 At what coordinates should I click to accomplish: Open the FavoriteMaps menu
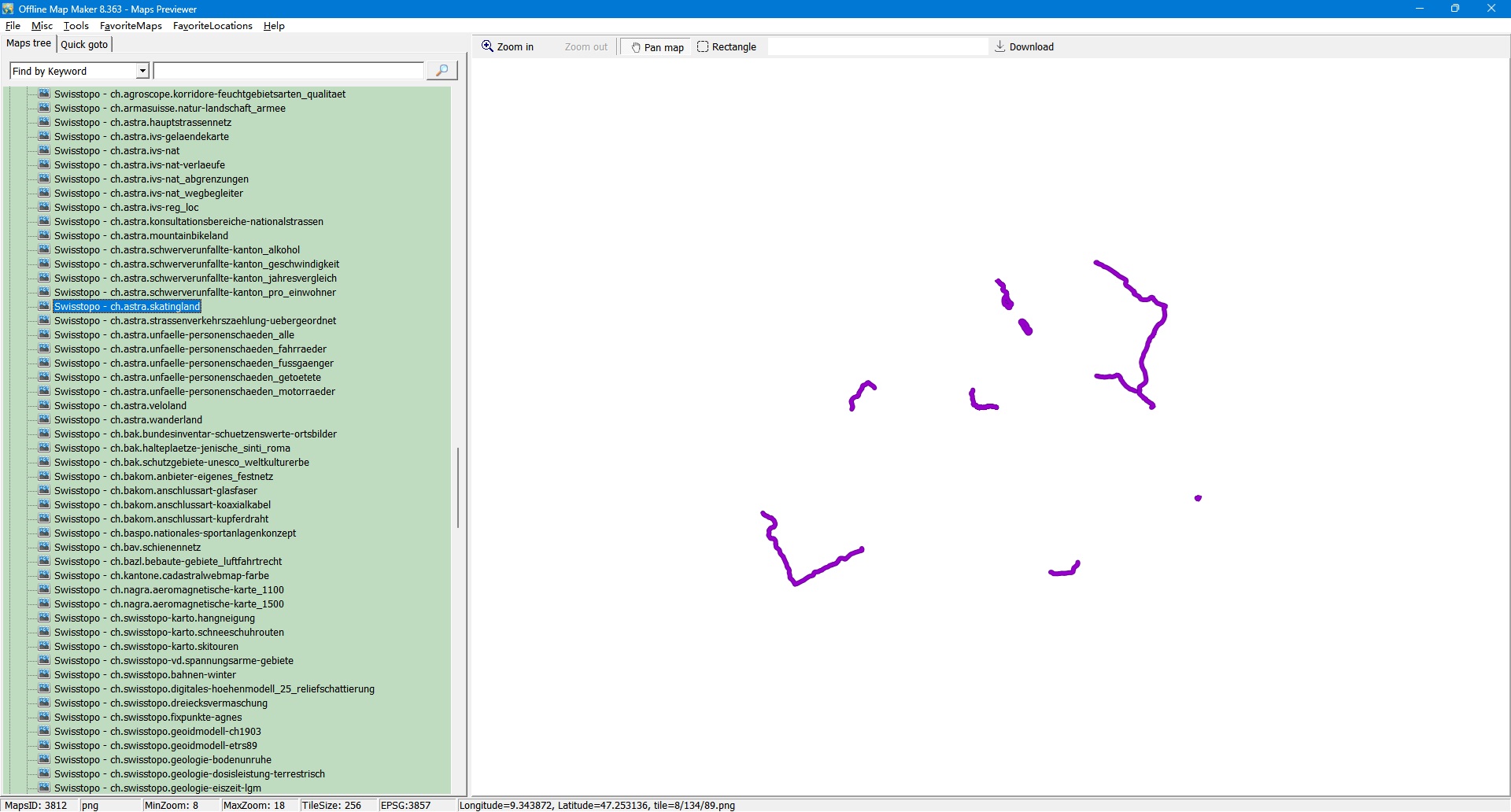(x=131, y=26)
